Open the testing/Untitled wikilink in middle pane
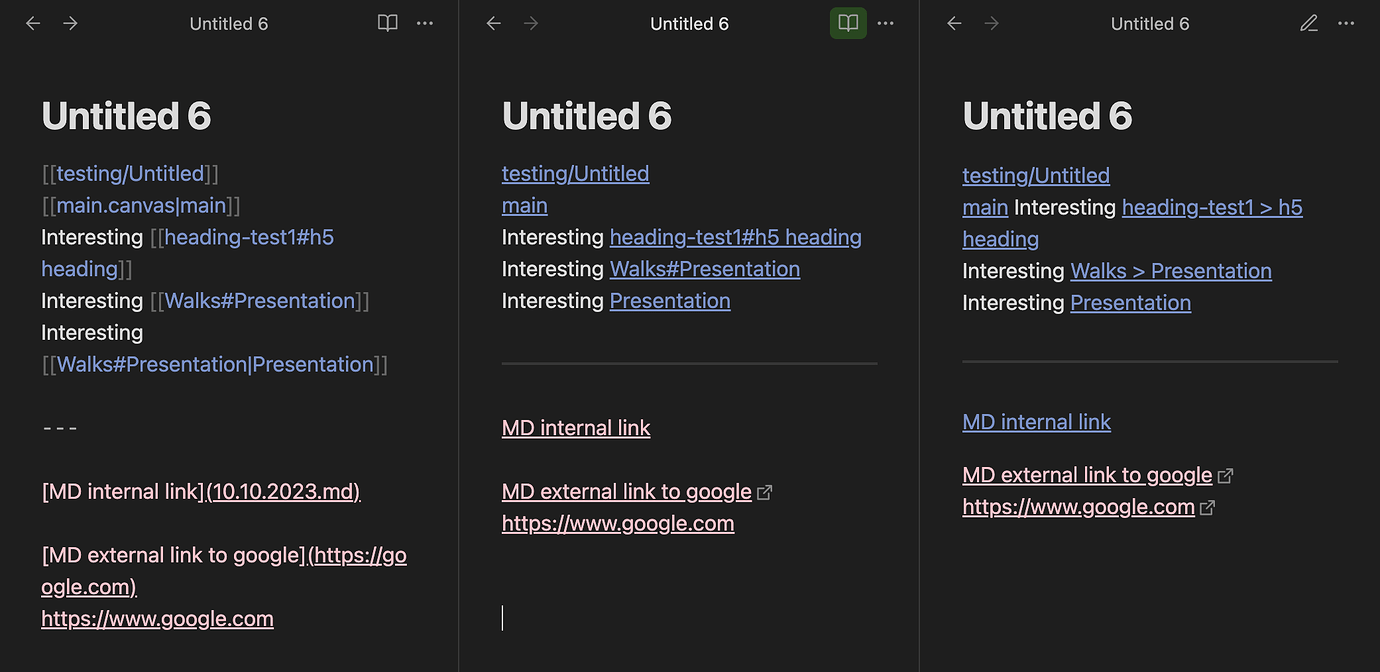 point(575,173)
